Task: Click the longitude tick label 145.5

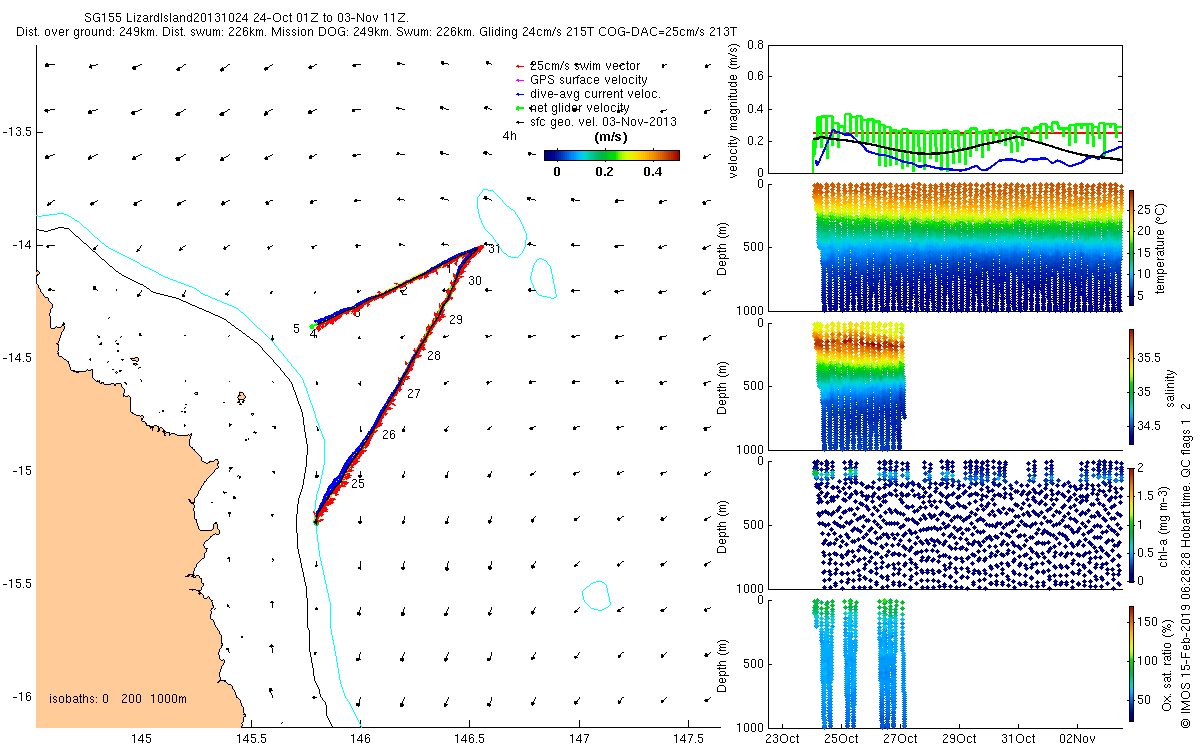Action: click(x=250, y=738)
